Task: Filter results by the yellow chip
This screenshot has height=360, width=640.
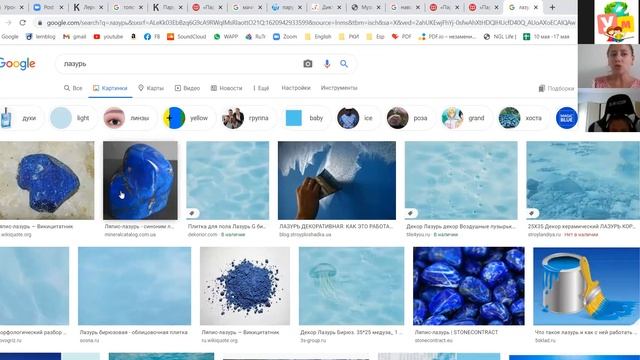Action: (x=189, y=118)
